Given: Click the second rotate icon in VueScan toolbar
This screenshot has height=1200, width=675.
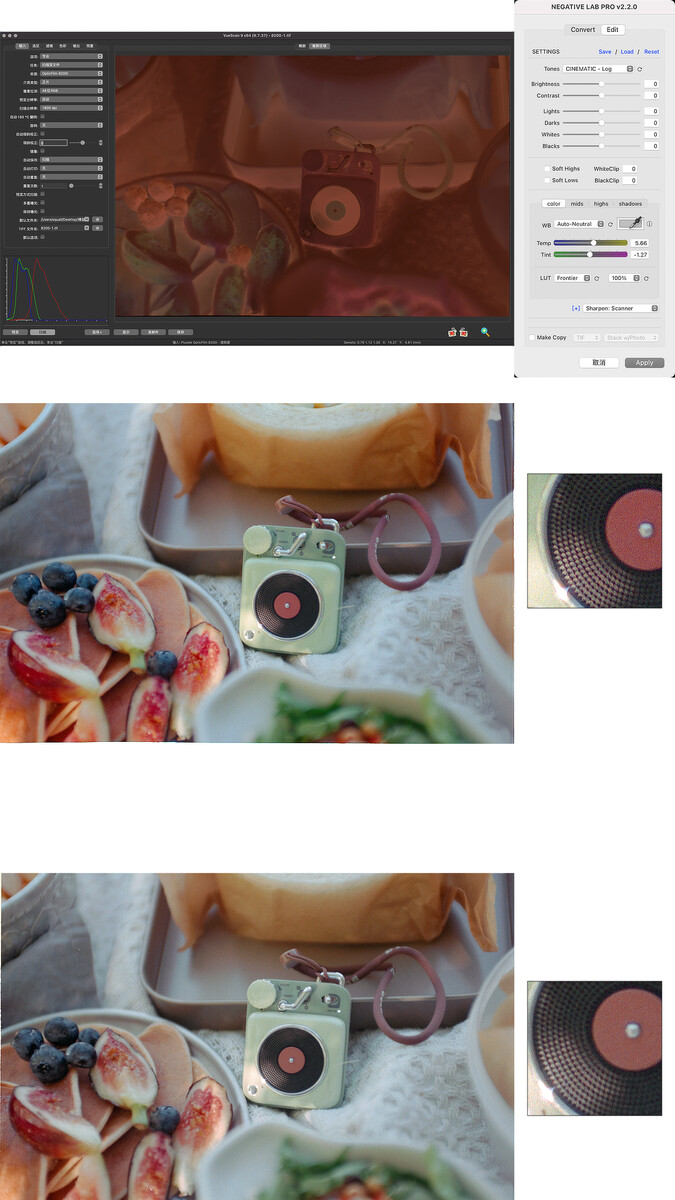Looking at the screenshot, I should click(464, 331).
